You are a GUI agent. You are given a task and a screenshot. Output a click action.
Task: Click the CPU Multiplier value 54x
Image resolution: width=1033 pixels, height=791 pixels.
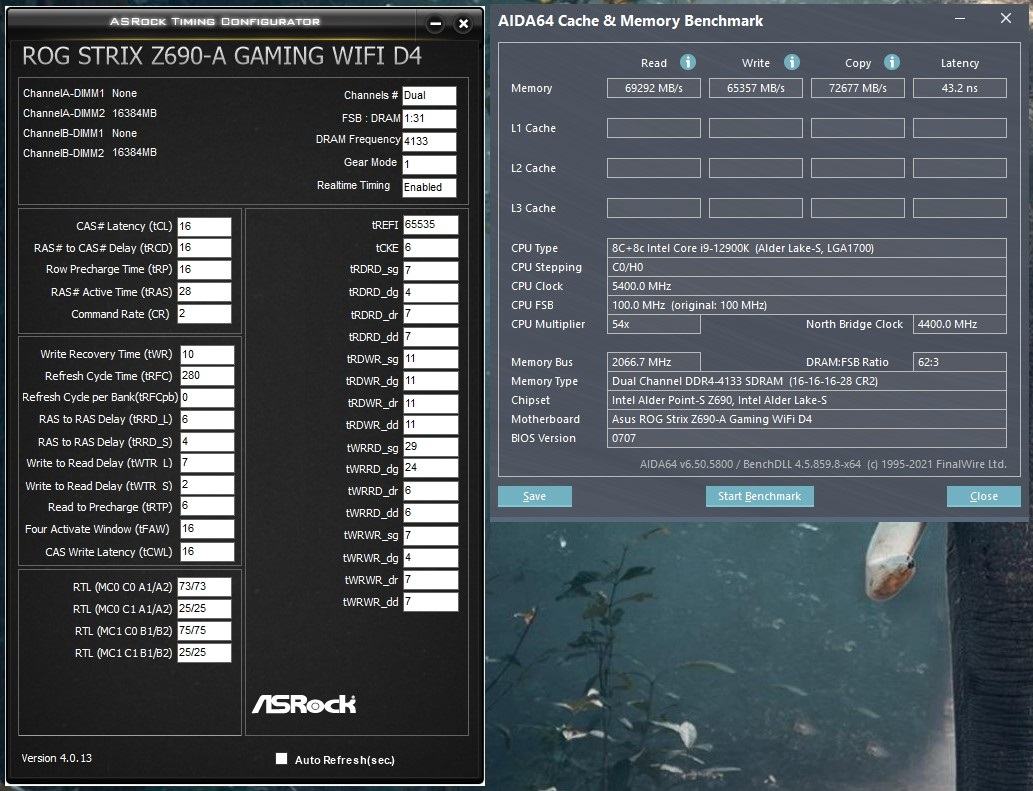coord(654,324)
